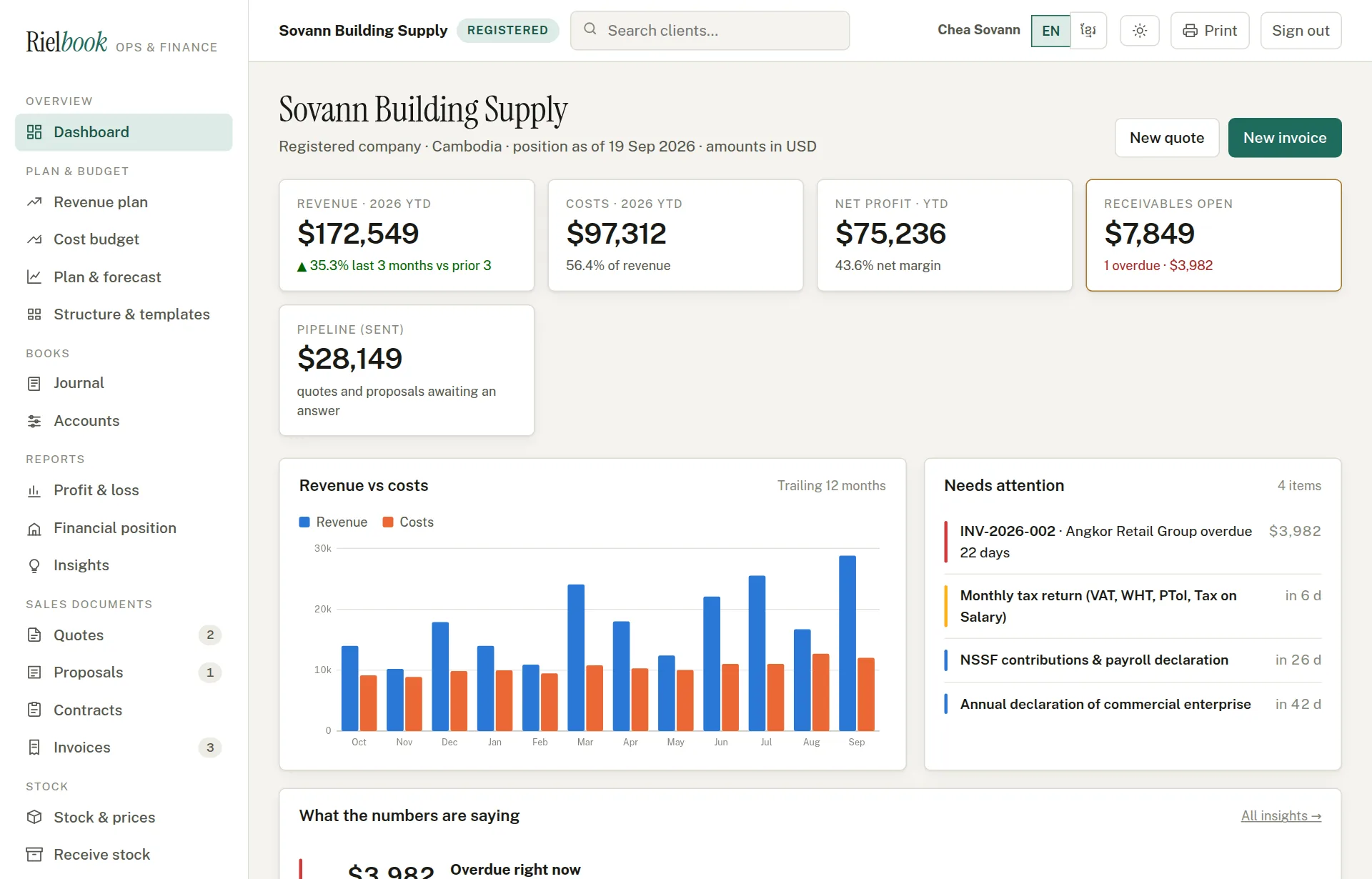
Task: Click the Quotes document icon
Action: (34, 635)
